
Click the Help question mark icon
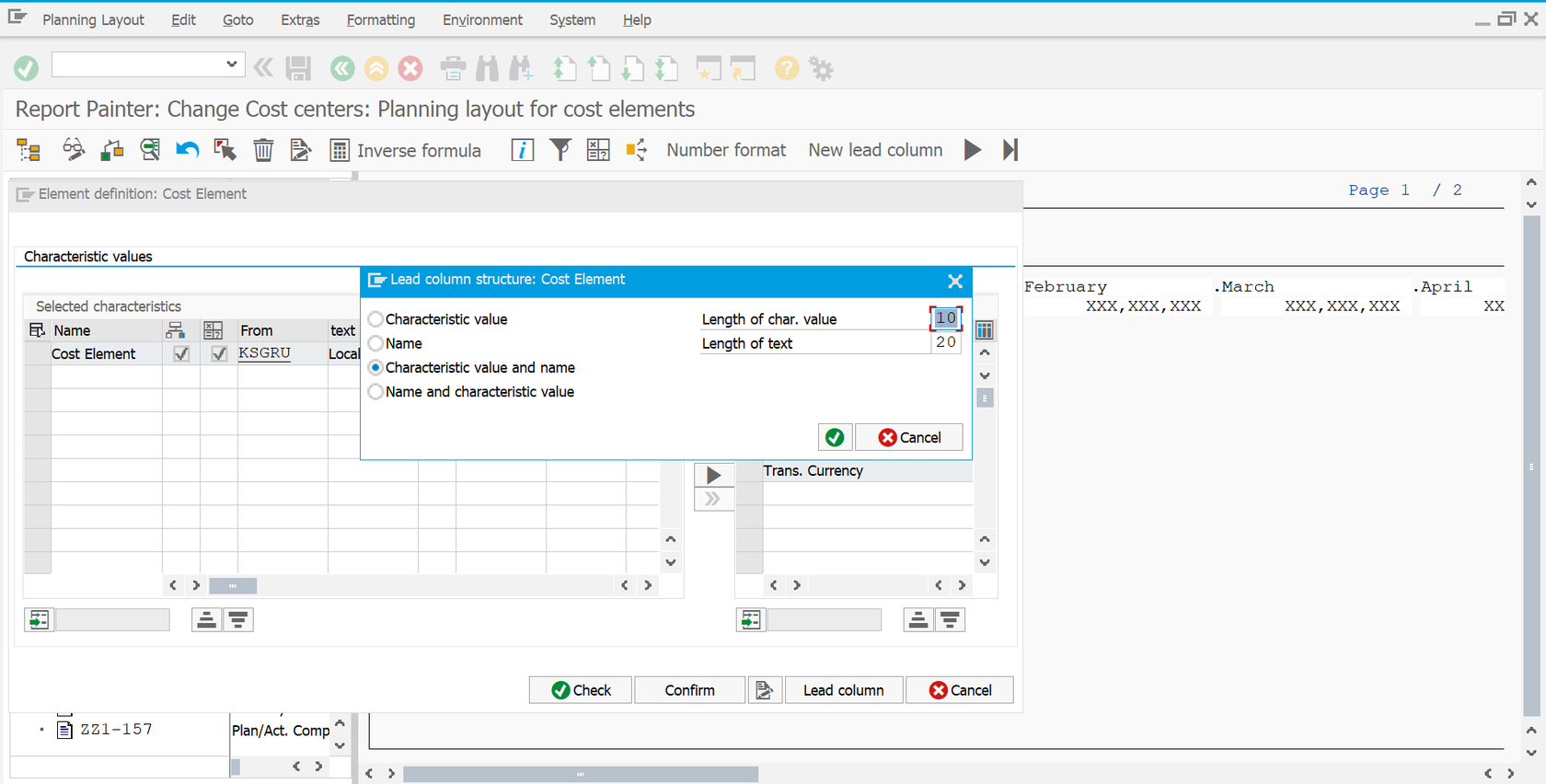coord(787,68)
